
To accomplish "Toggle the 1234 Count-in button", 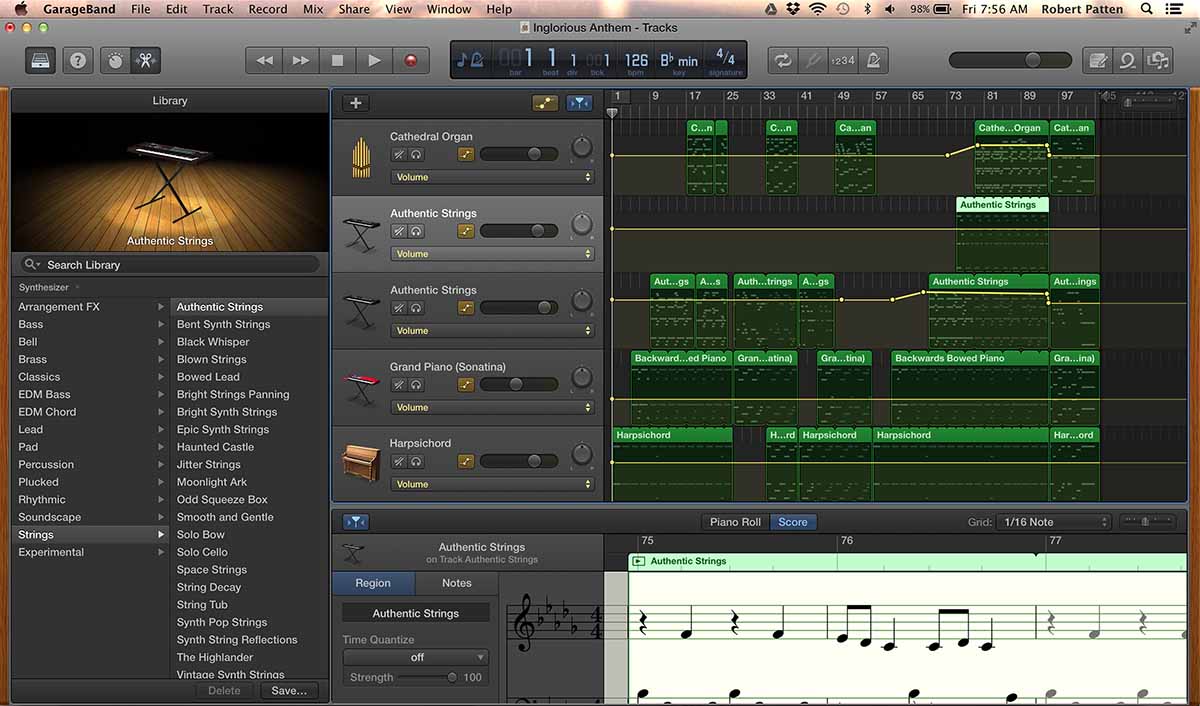I will point(843,60).
